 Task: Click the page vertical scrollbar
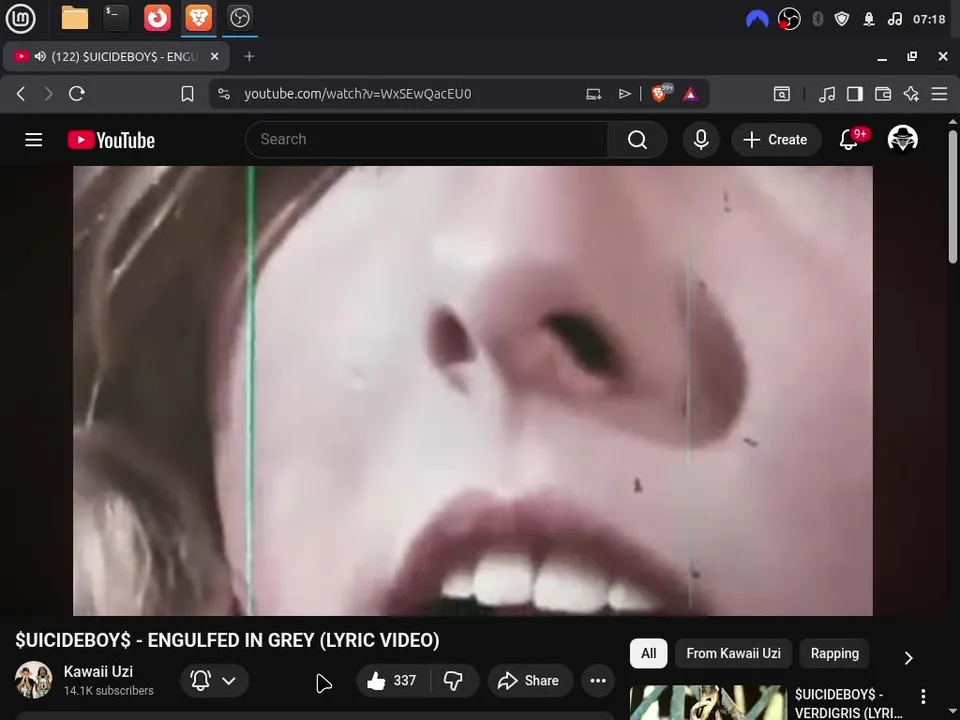tap(953, 196)
